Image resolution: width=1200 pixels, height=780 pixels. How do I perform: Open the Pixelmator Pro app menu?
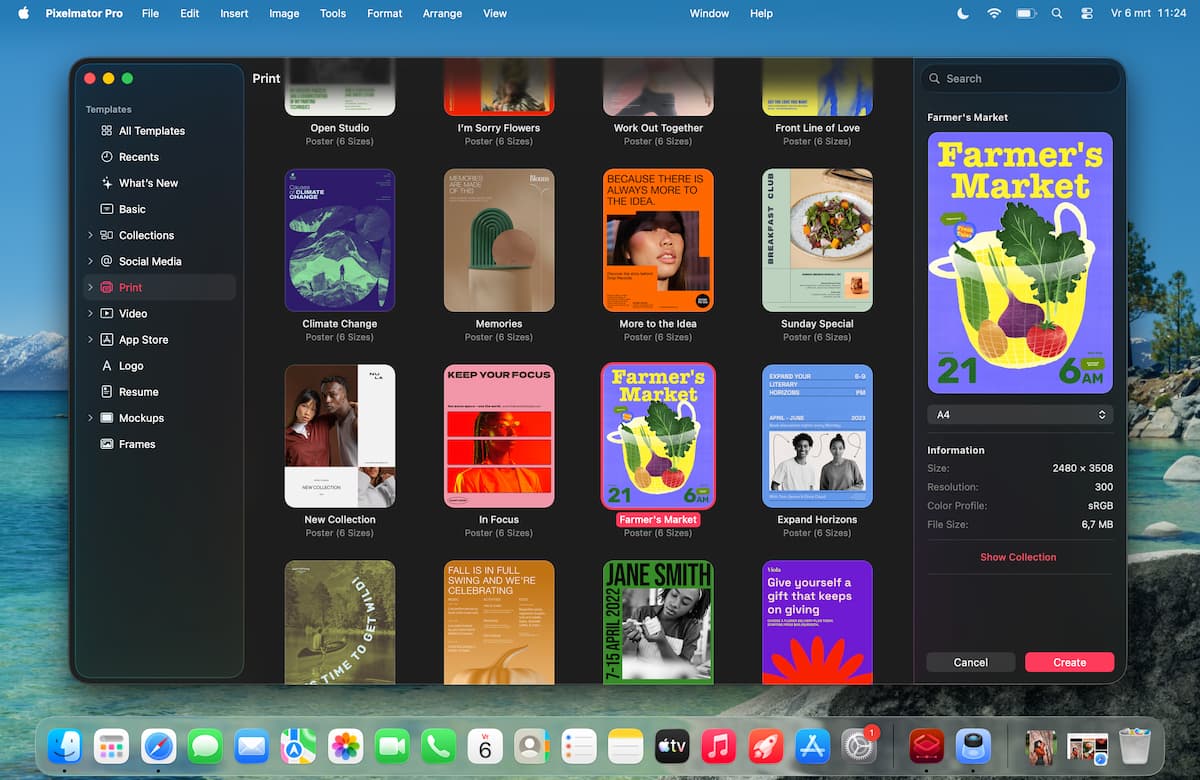pyautogui.click(x=84, y=14)
